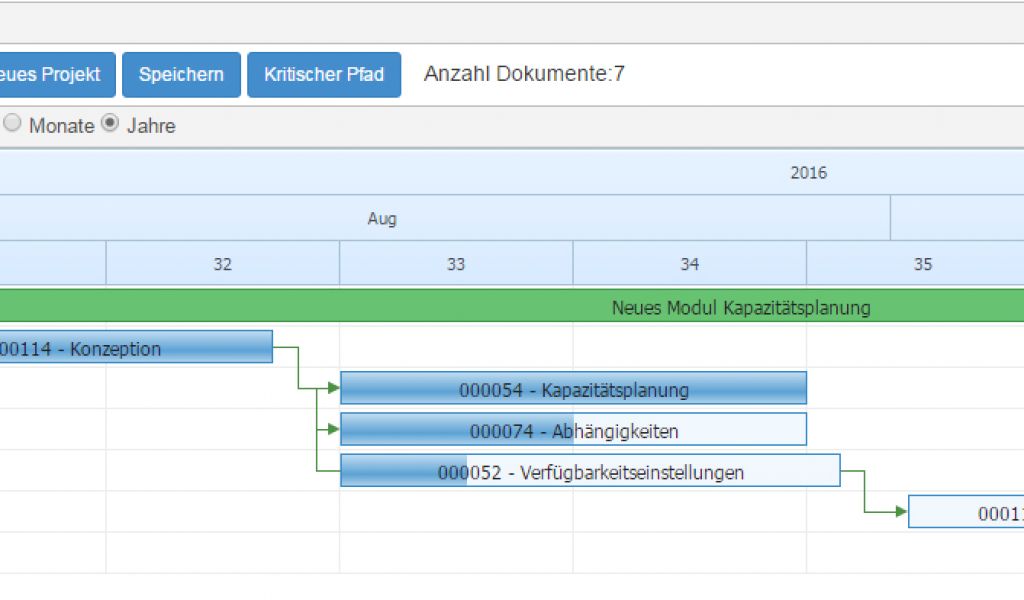The height and width of the screenshot is (600, 1024).
Task: Click calendar week 32 header
Action: click(222, 264)
